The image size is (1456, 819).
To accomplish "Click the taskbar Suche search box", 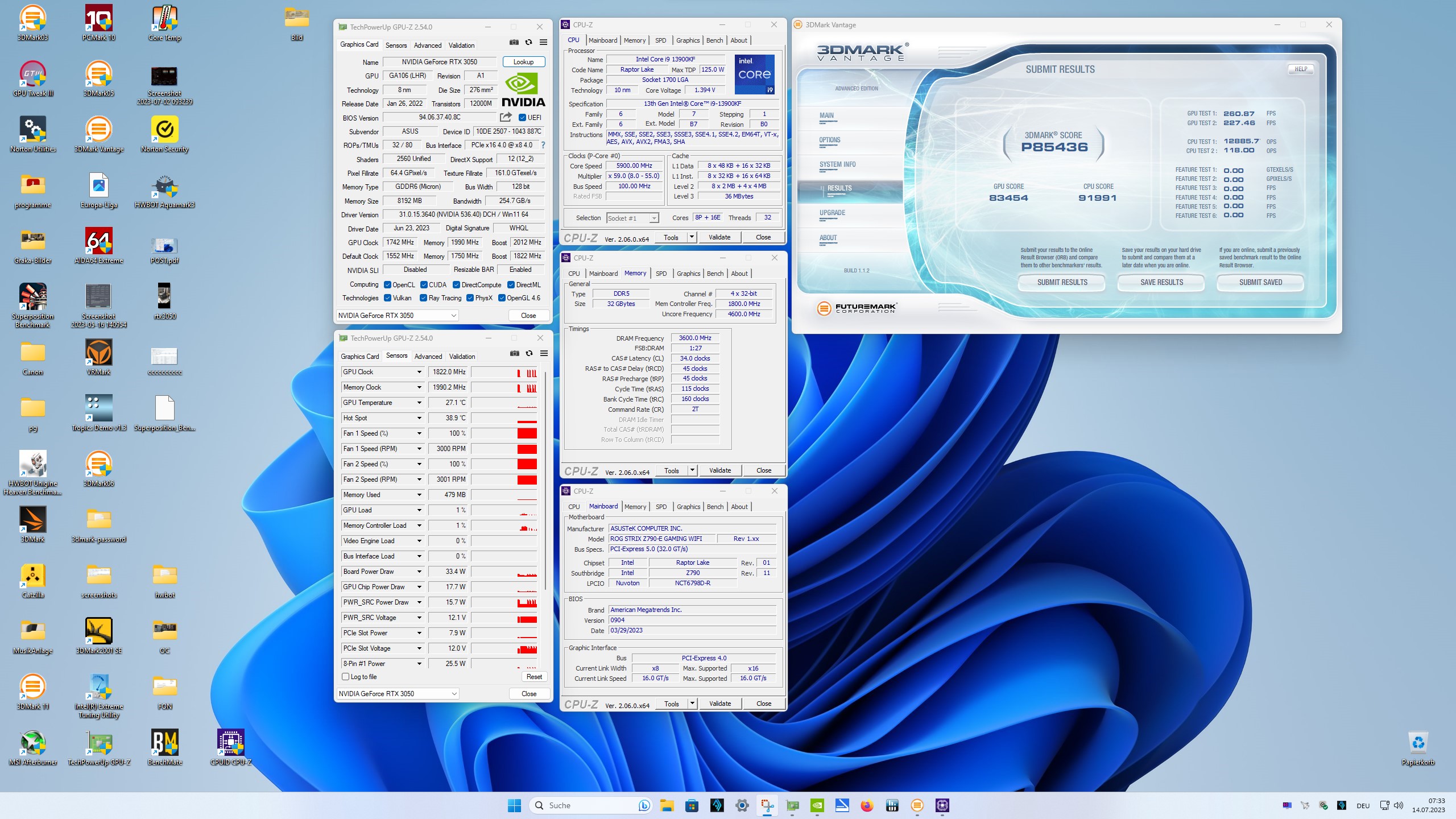I will coord(591,805).
